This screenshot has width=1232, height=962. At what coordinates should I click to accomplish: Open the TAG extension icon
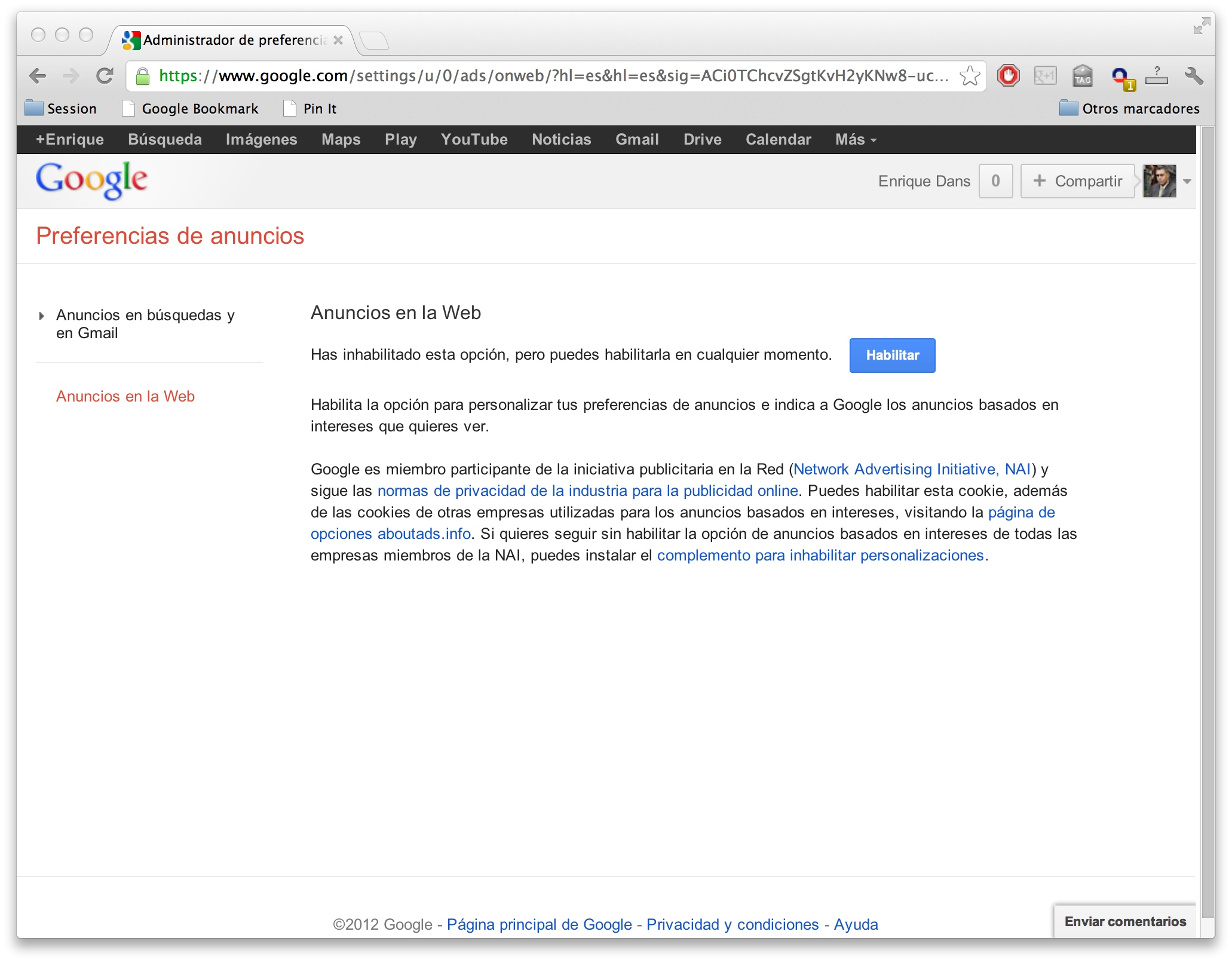1082,76
